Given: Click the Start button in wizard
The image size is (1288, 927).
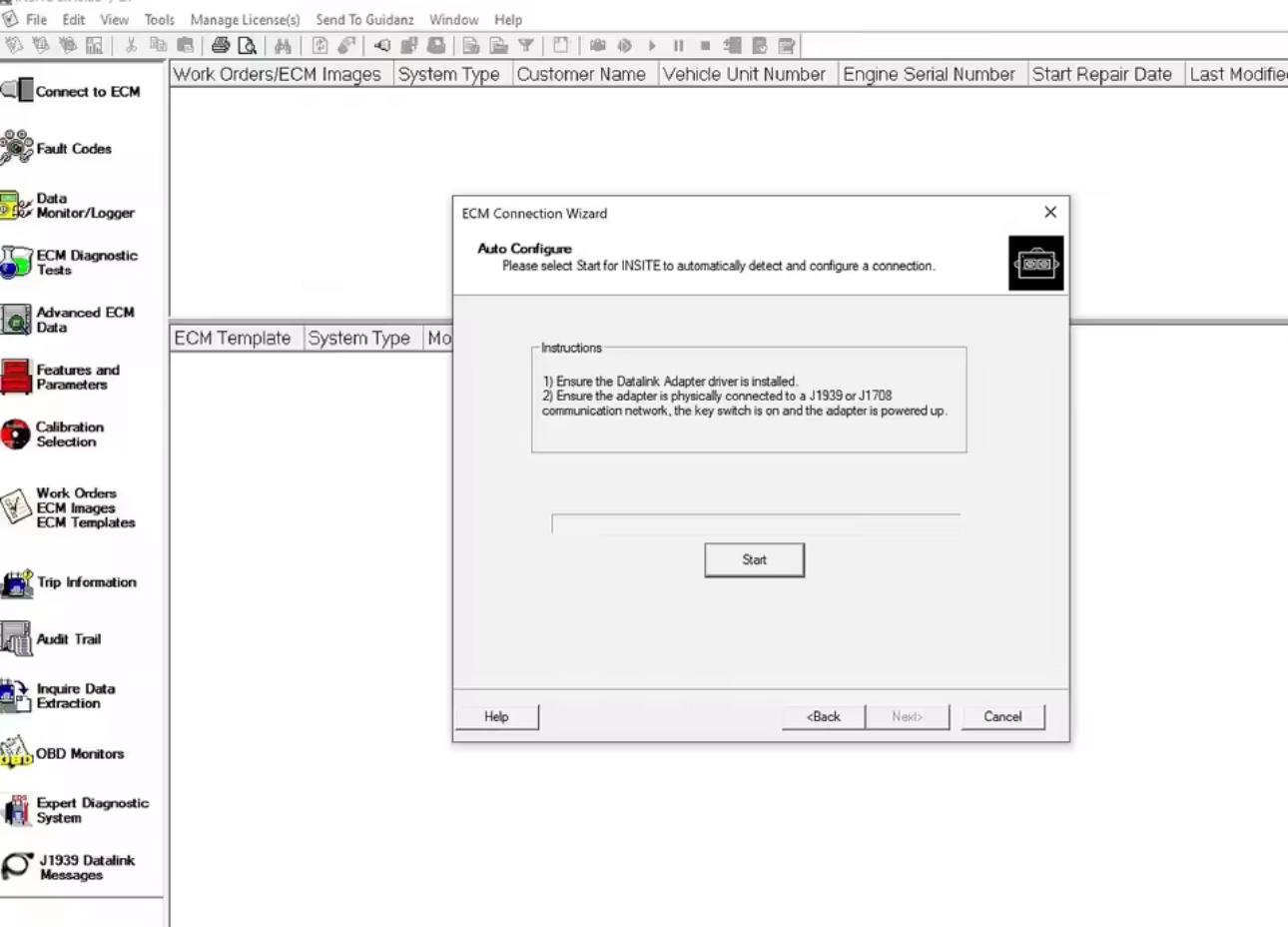Looking at the screenshot, I should coord(754,560).
